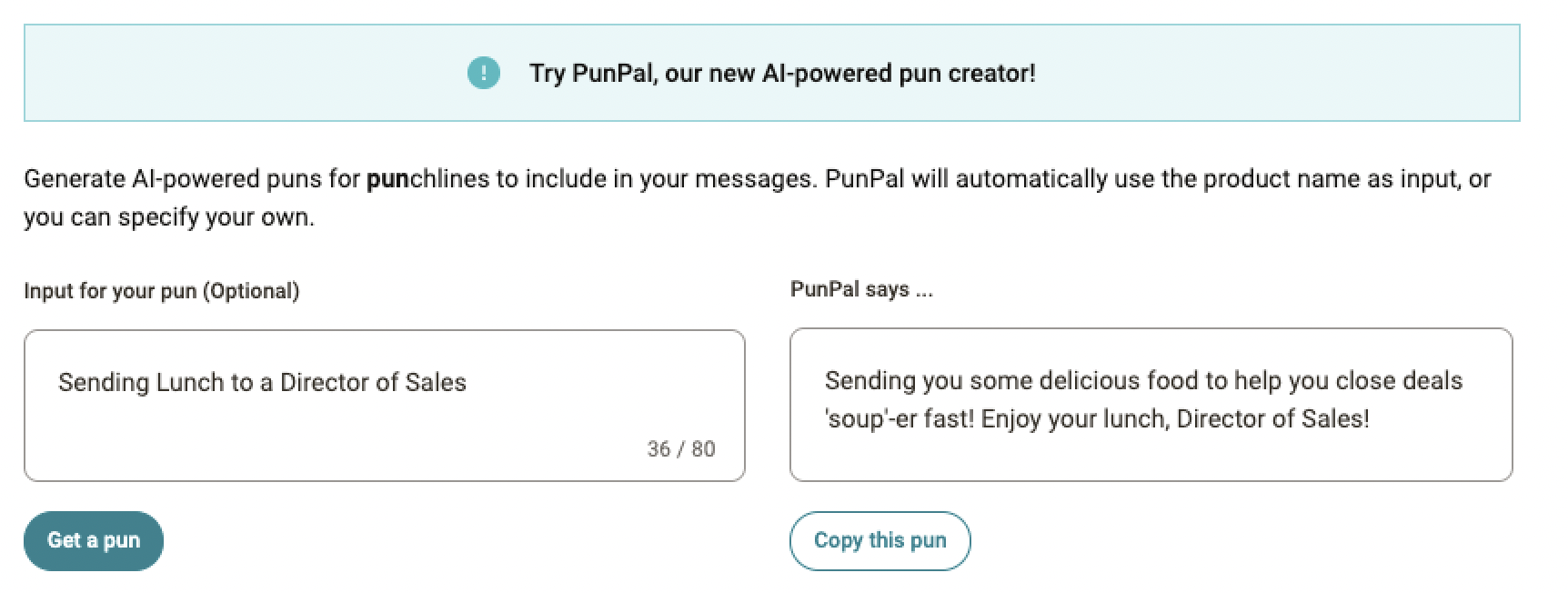The image size is (1568, 593).
Task: Click the exclamation info icon in banner
Action: coord(484,73)
